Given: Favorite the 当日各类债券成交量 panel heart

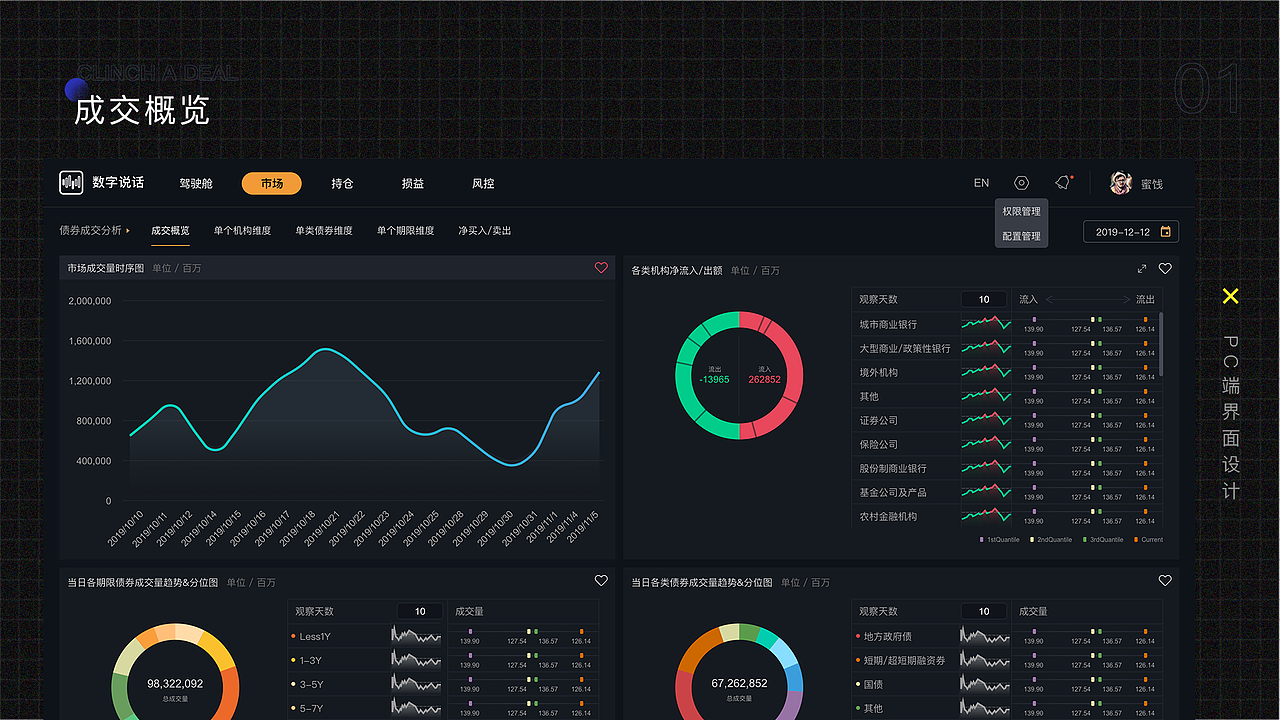Looking at the screenshot, I should 1165,581.
